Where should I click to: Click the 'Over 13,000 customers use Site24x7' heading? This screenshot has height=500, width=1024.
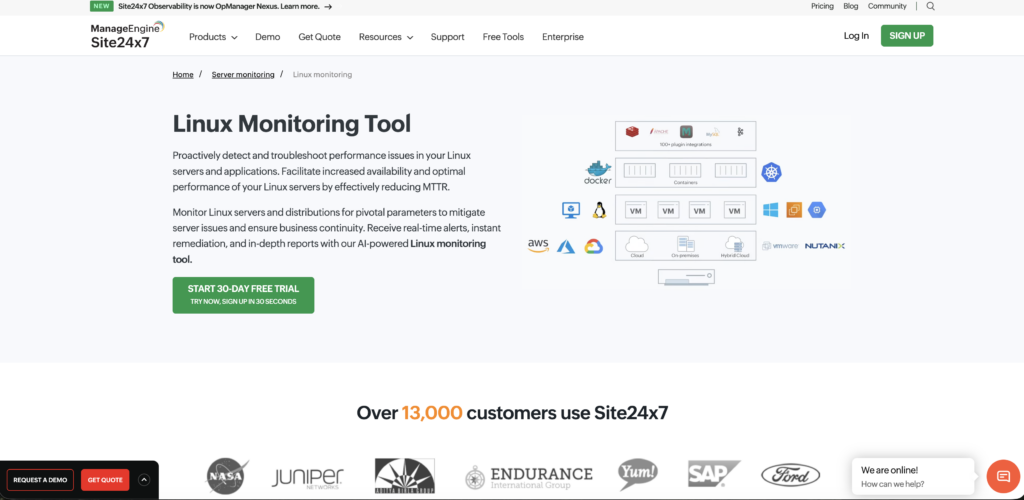coord(512,413)
